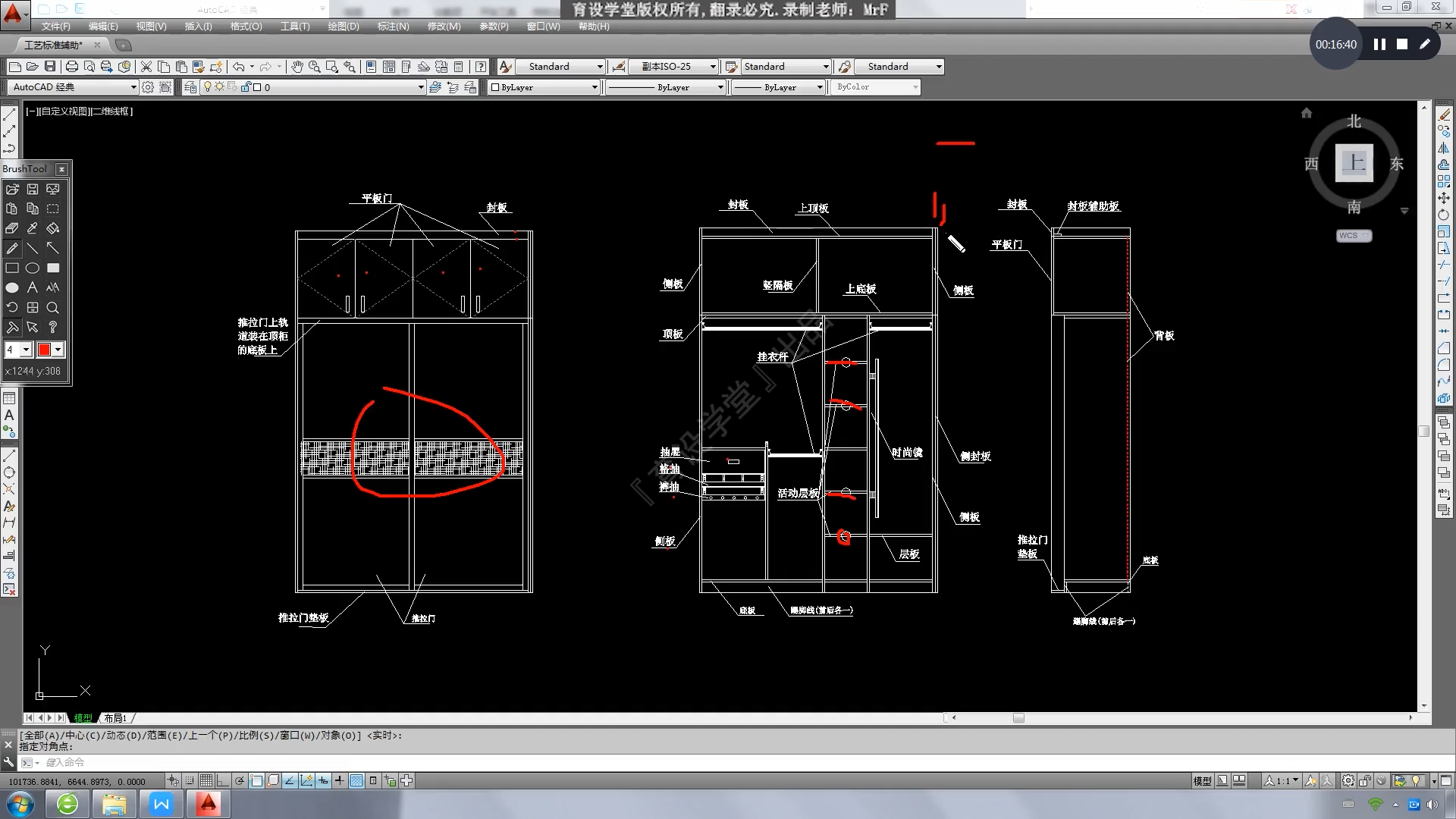1456x819 pixels.
Task: Click the BrushTool save disk icon
Action: point(33,189)
